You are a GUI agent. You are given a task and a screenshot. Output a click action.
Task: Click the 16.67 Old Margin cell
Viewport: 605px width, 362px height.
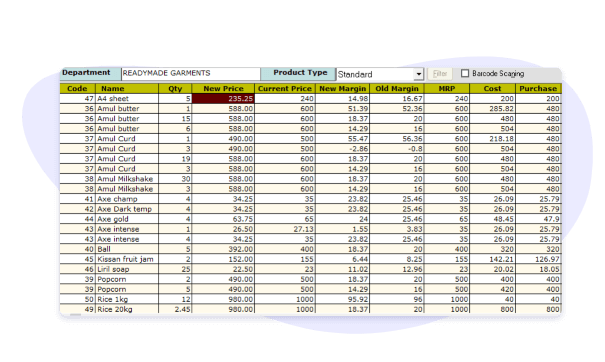click(x=397, y=99)
